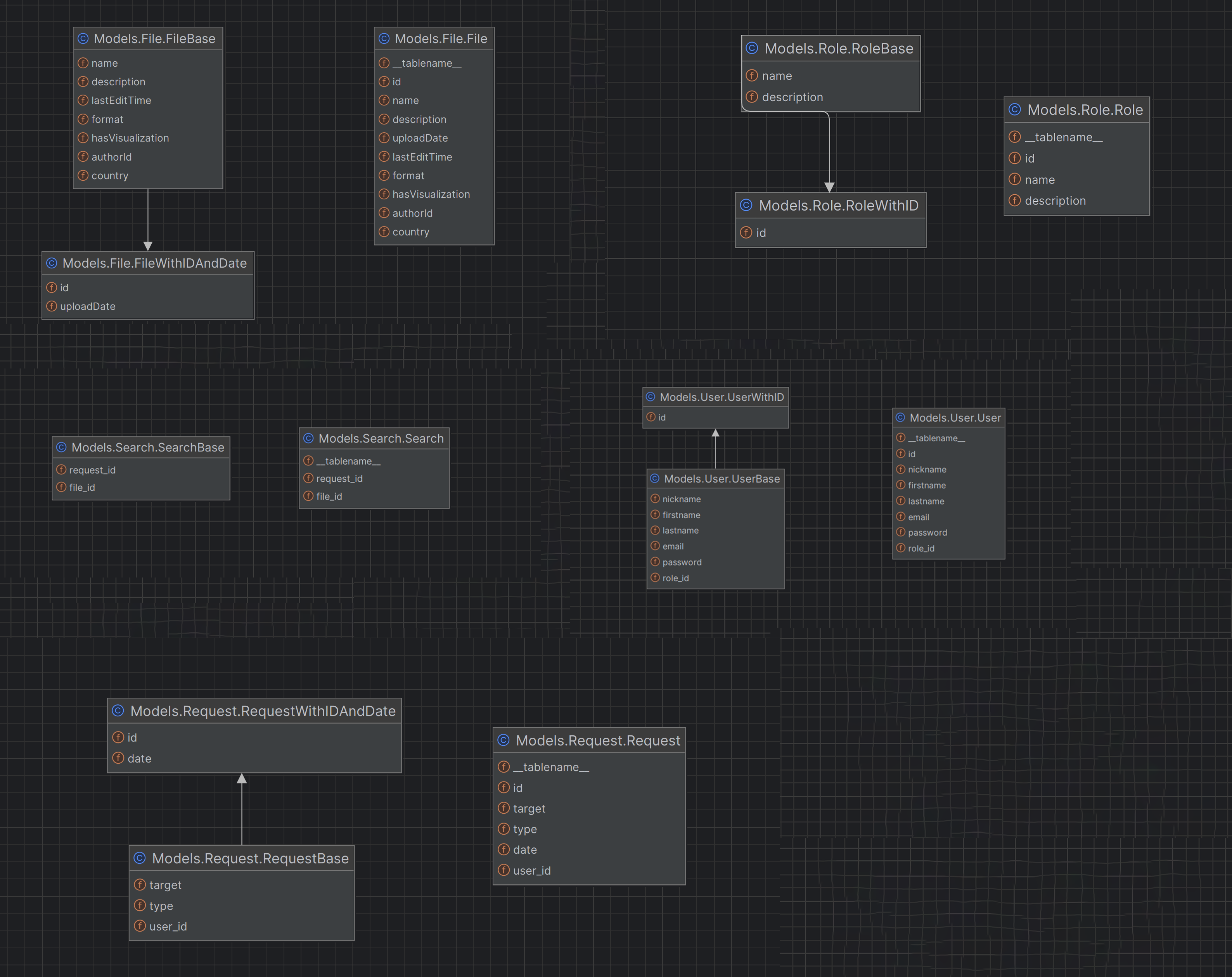Click the field icon beside uploadDate in FileWithIDAndDate
This screenshot has height=977, width=1232.
point(52,306)
